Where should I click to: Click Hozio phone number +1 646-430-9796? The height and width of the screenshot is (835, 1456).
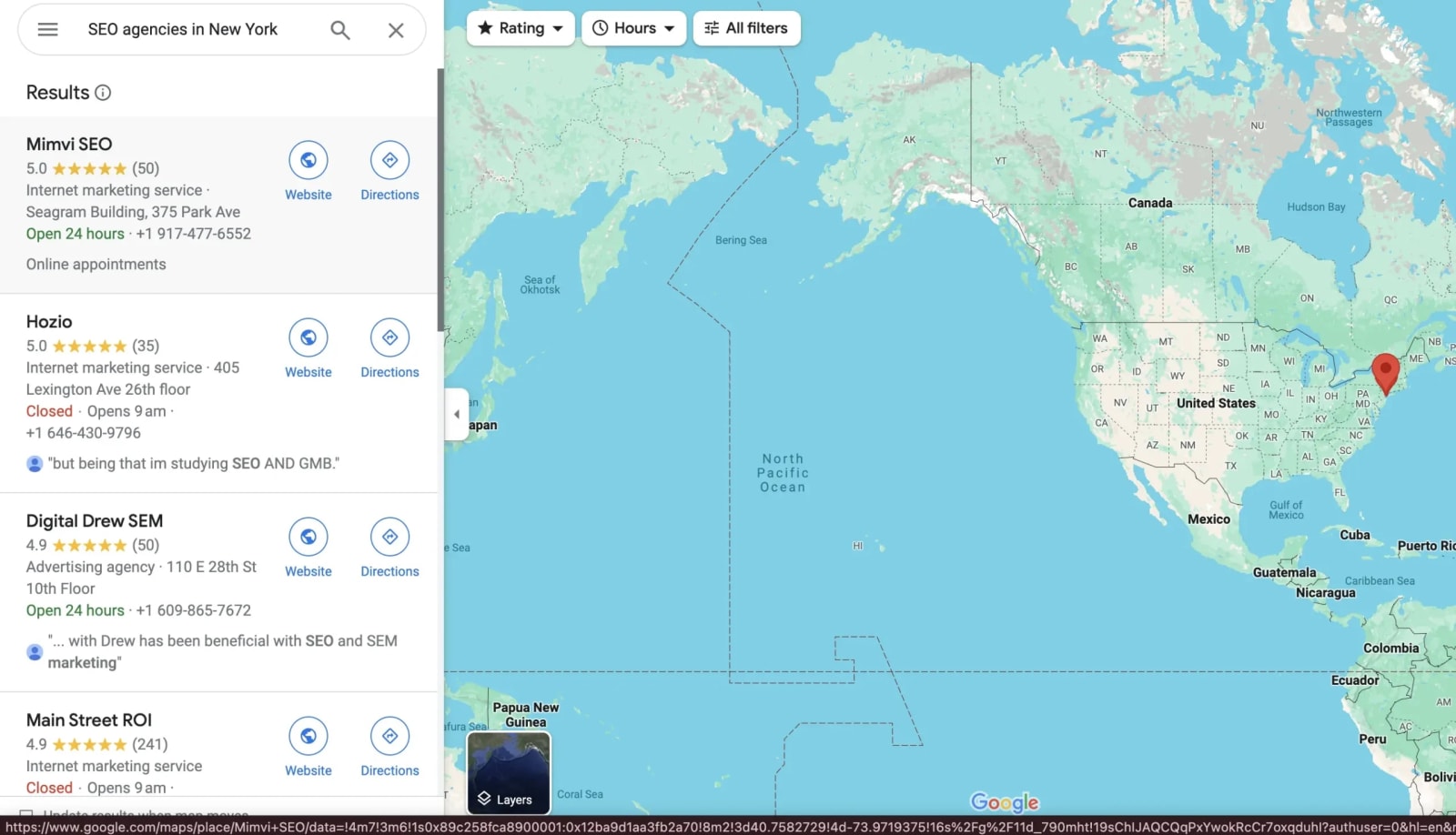tap(84, 433)
